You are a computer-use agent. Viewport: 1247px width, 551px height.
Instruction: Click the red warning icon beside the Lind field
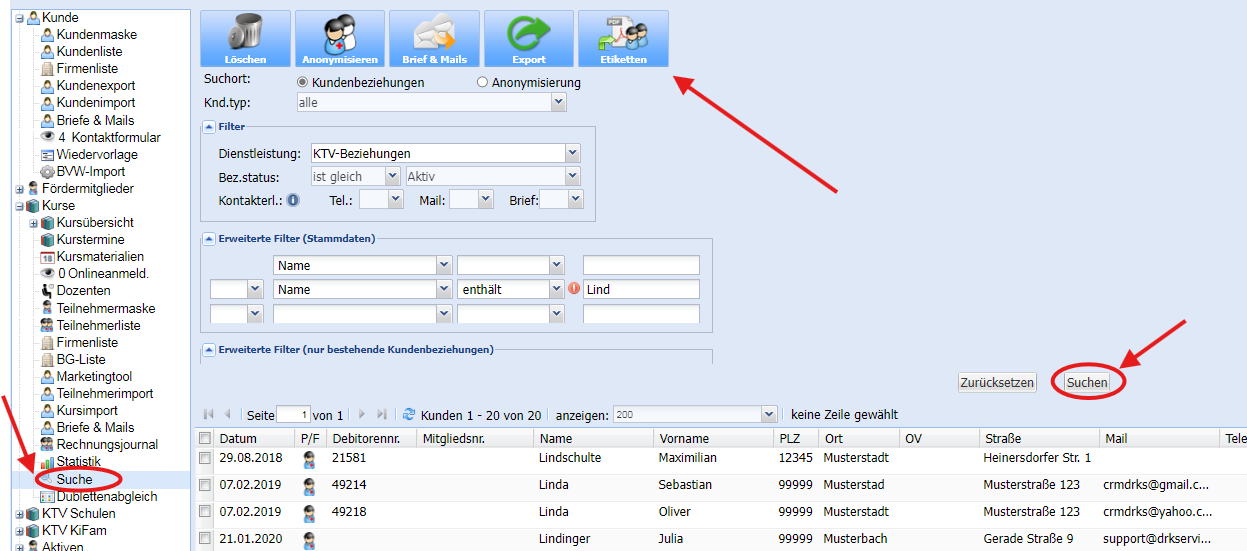pos(574,289)
